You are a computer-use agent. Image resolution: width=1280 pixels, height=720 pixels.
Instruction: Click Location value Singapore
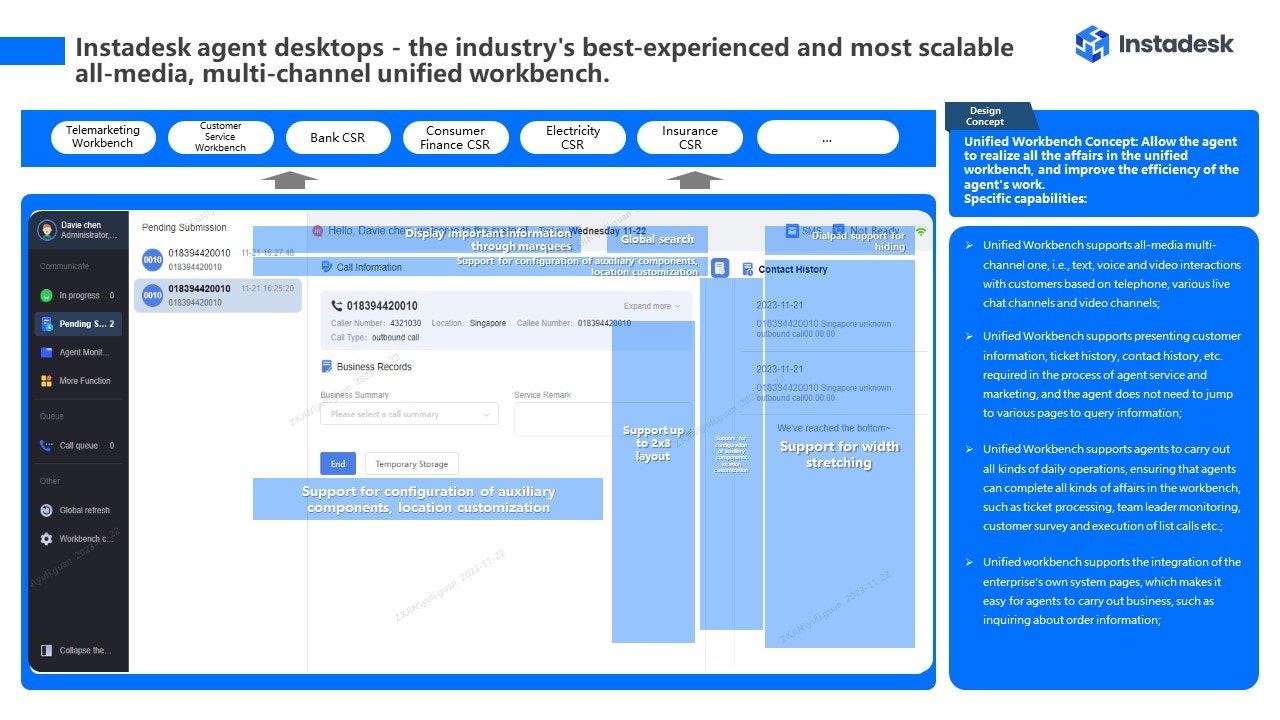(488, 323)
